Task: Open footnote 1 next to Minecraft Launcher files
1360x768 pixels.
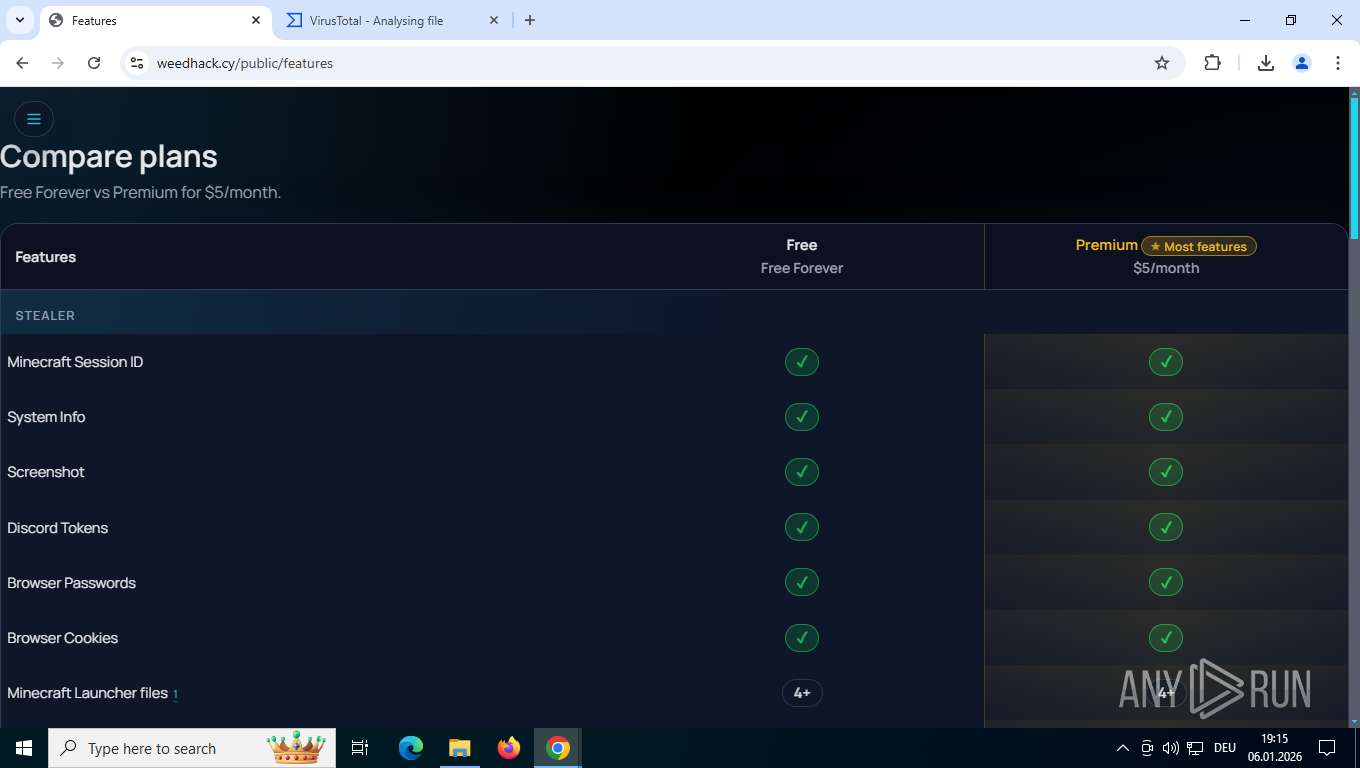Action: click(175, 694)
